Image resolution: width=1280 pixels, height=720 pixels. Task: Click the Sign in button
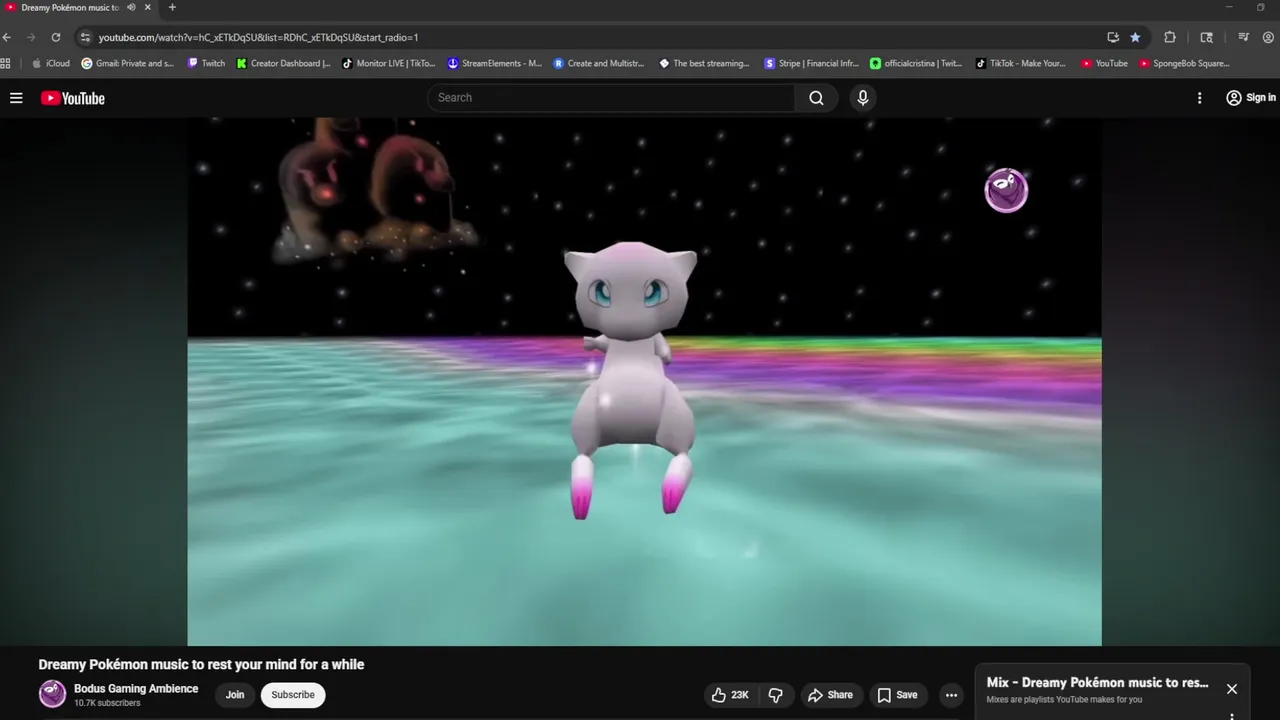pyautogui.click(x=1251, y=98)
